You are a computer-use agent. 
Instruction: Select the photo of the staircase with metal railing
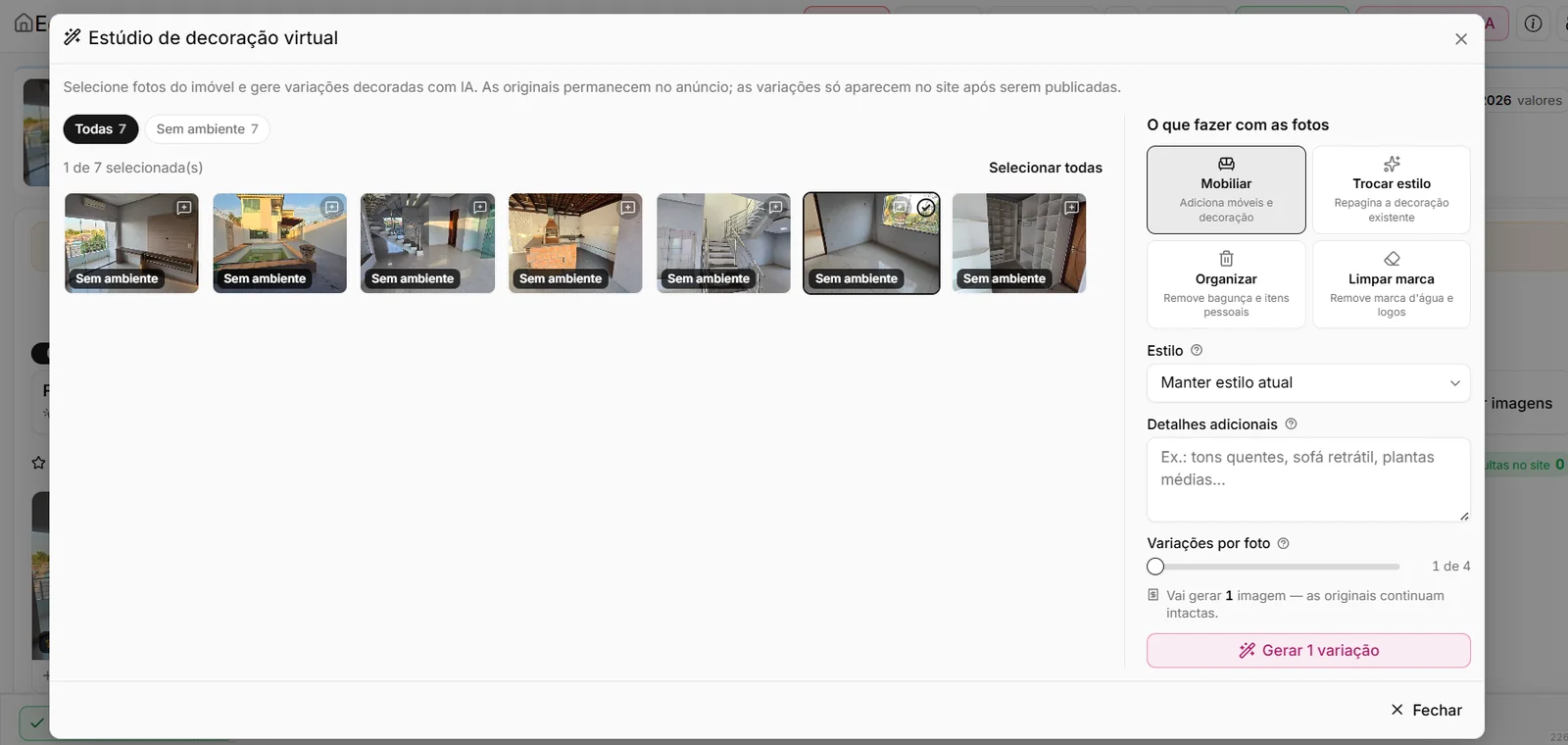pos(723,243)
